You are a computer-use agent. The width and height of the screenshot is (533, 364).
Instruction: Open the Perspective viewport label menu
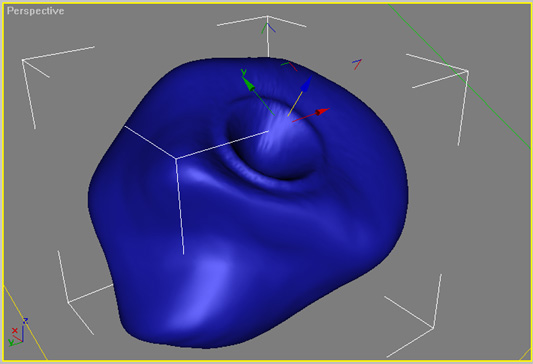click(35, 11)
